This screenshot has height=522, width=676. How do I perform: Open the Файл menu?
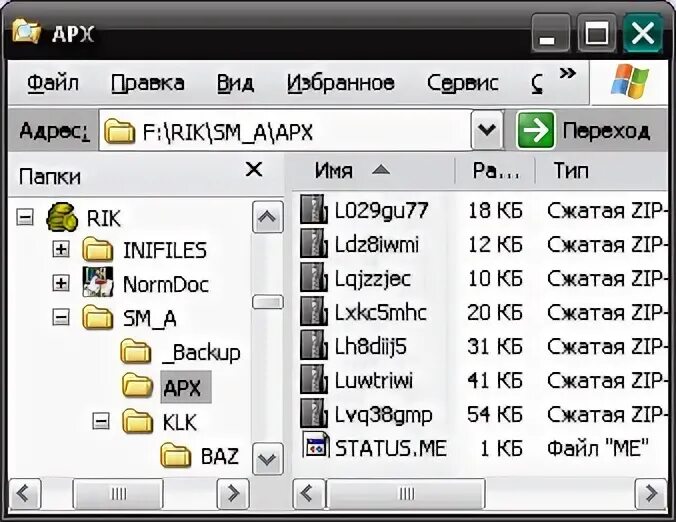pyautogui.click(x=53, y=83)
